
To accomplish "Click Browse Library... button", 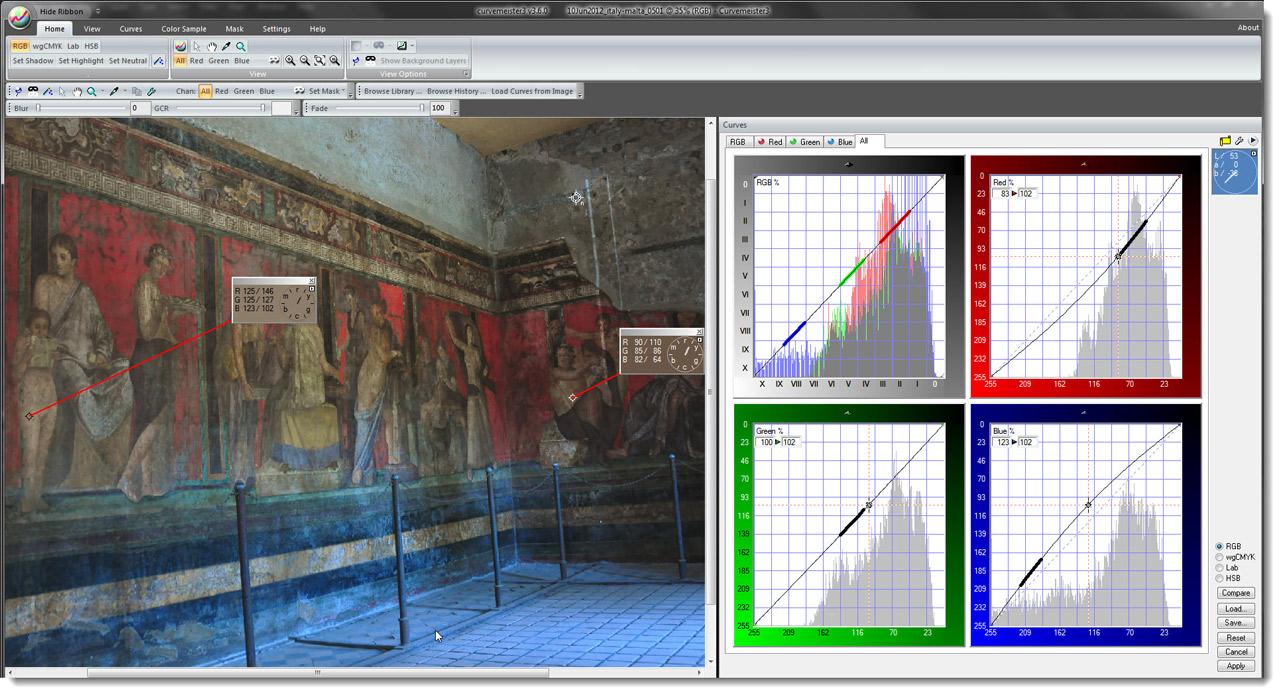I will coord(392,91).
